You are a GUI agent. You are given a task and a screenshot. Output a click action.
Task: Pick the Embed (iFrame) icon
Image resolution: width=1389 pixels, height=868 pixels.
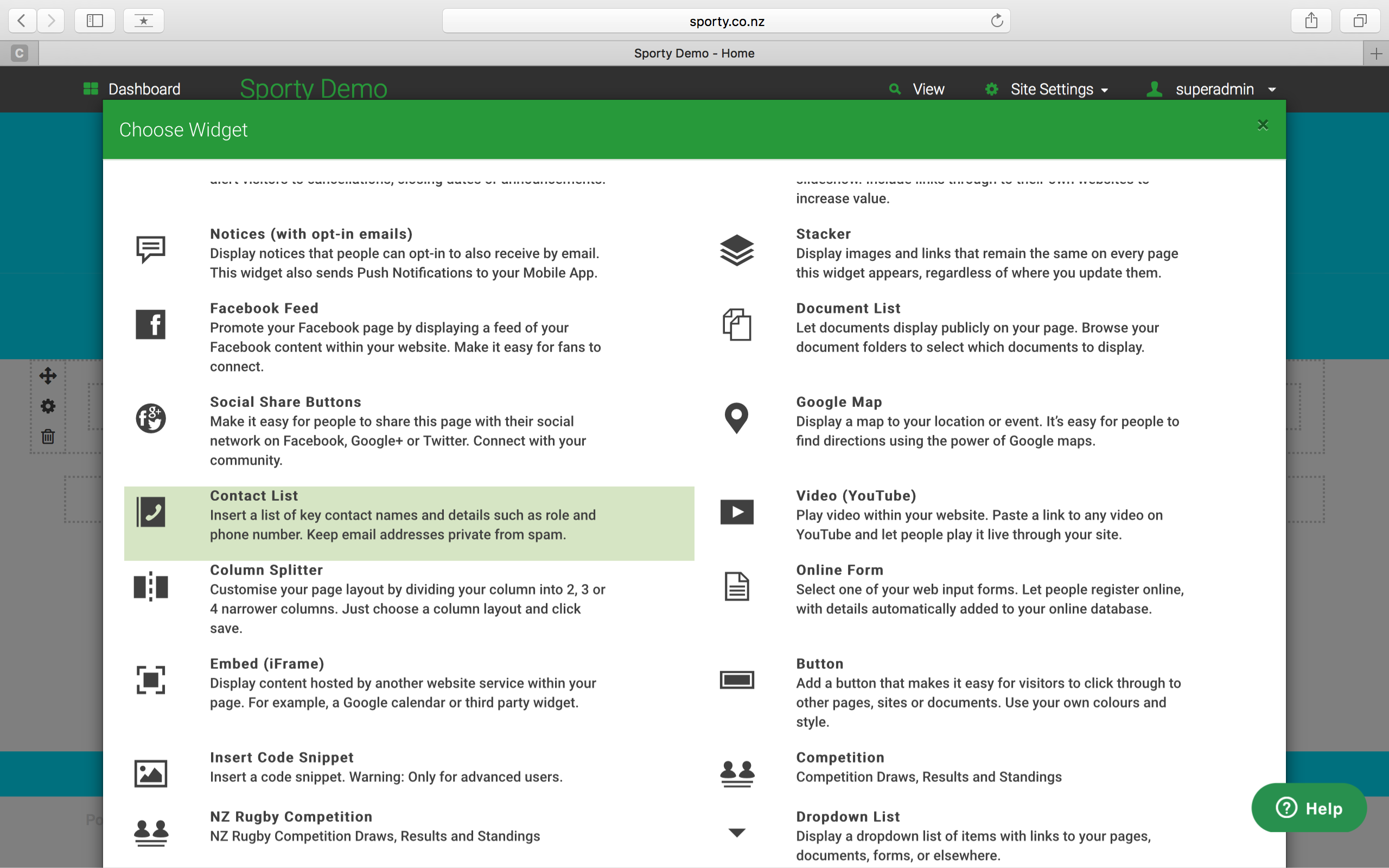(x=151, y=680)
